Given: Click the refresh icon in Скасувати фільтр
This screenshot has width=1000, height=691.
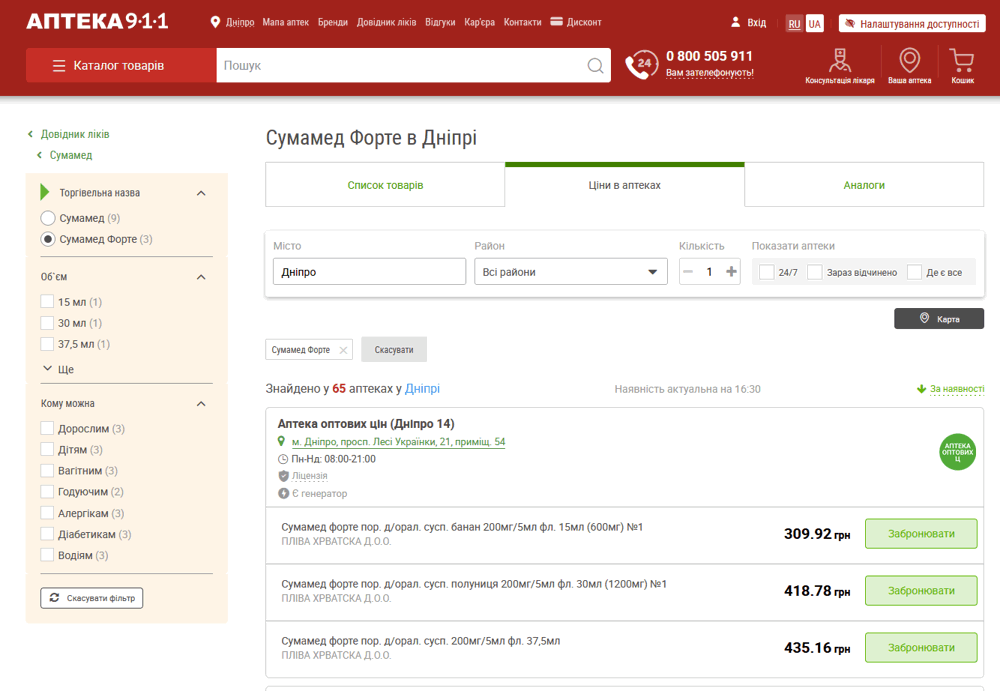Looking at the screenshot, I should pyautogui.click(x=54, y=598).
